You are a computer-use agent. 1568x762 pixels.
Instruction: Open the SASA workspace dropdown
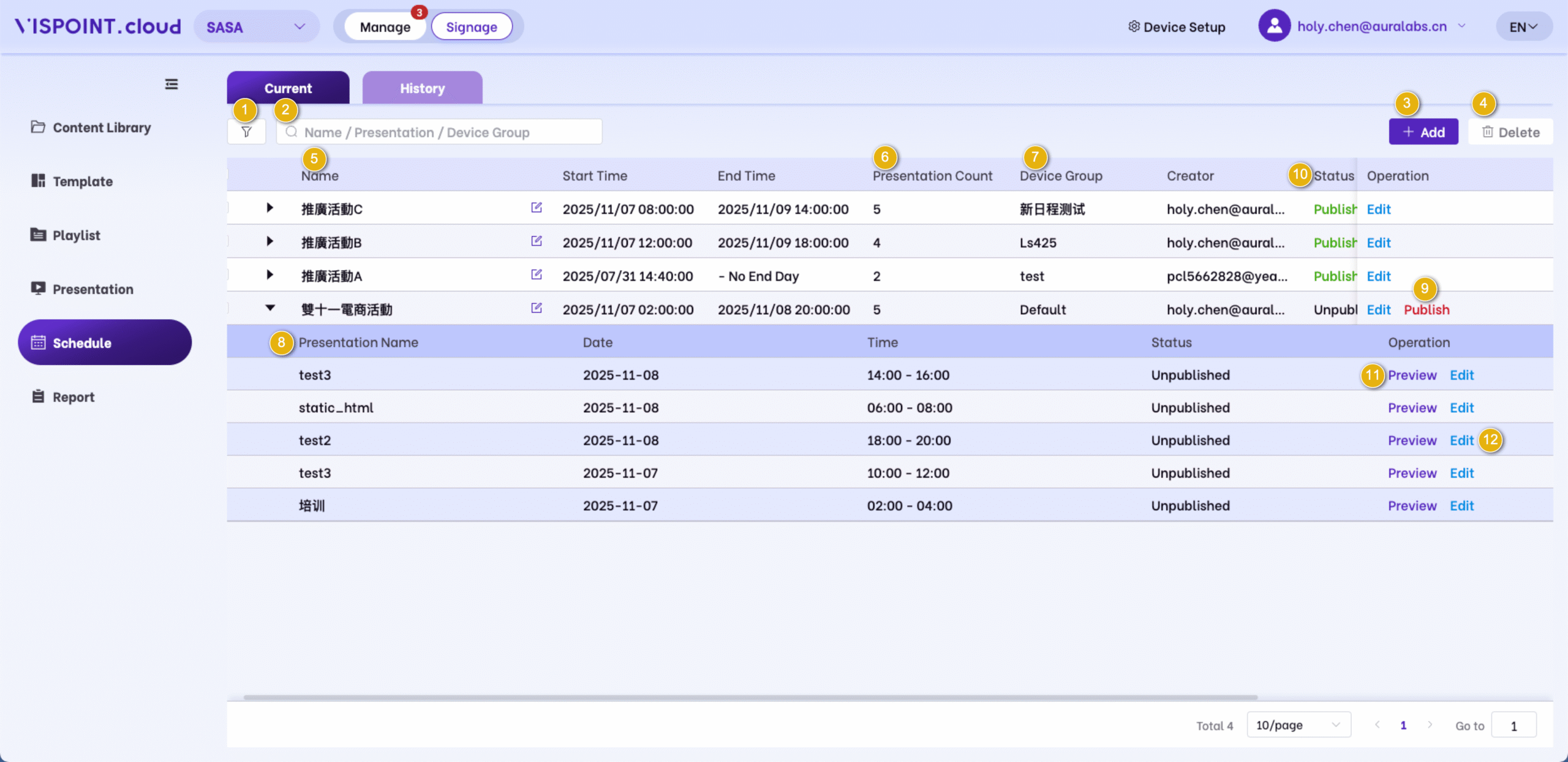coord(256,27)
